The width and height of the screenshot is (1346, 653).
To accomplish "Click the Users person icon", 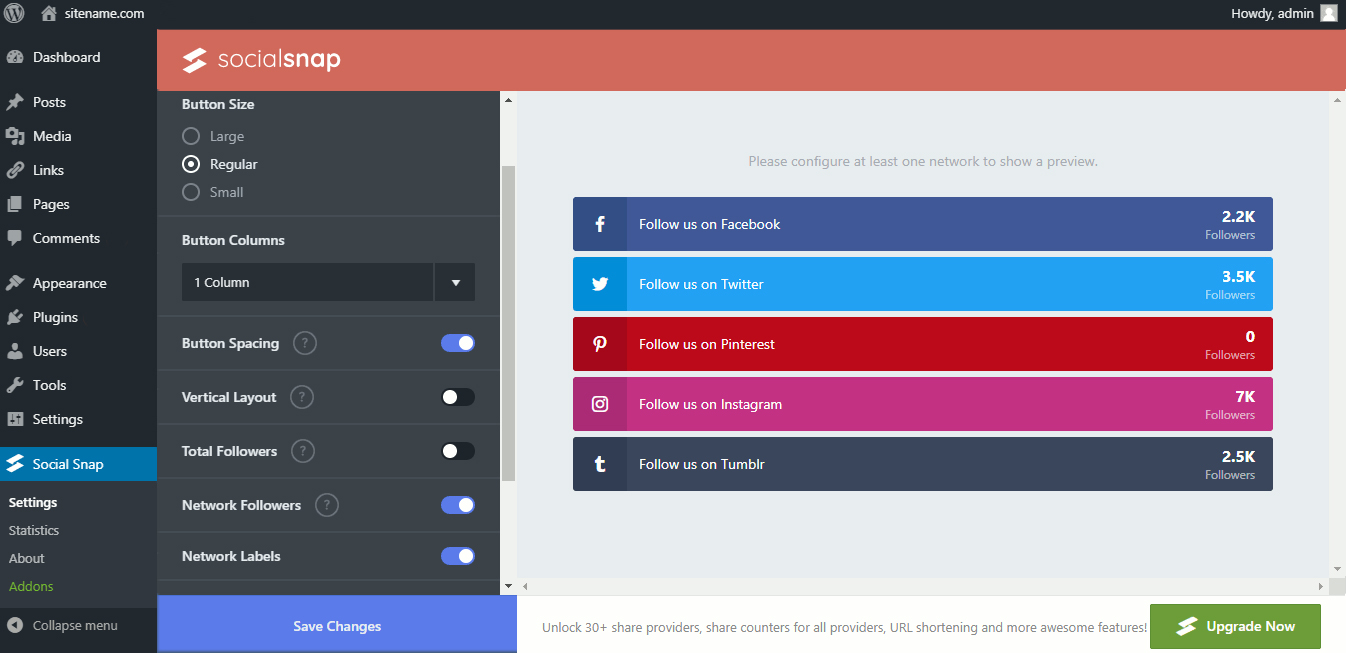I will click(15, 351).
